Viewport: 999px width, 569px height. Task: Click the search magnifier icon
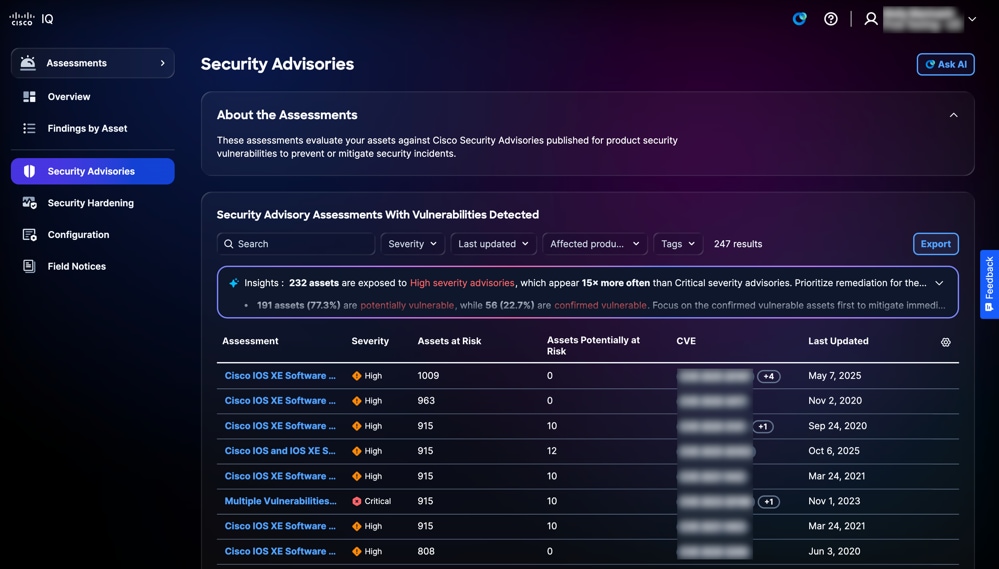(x=229, y=244)
